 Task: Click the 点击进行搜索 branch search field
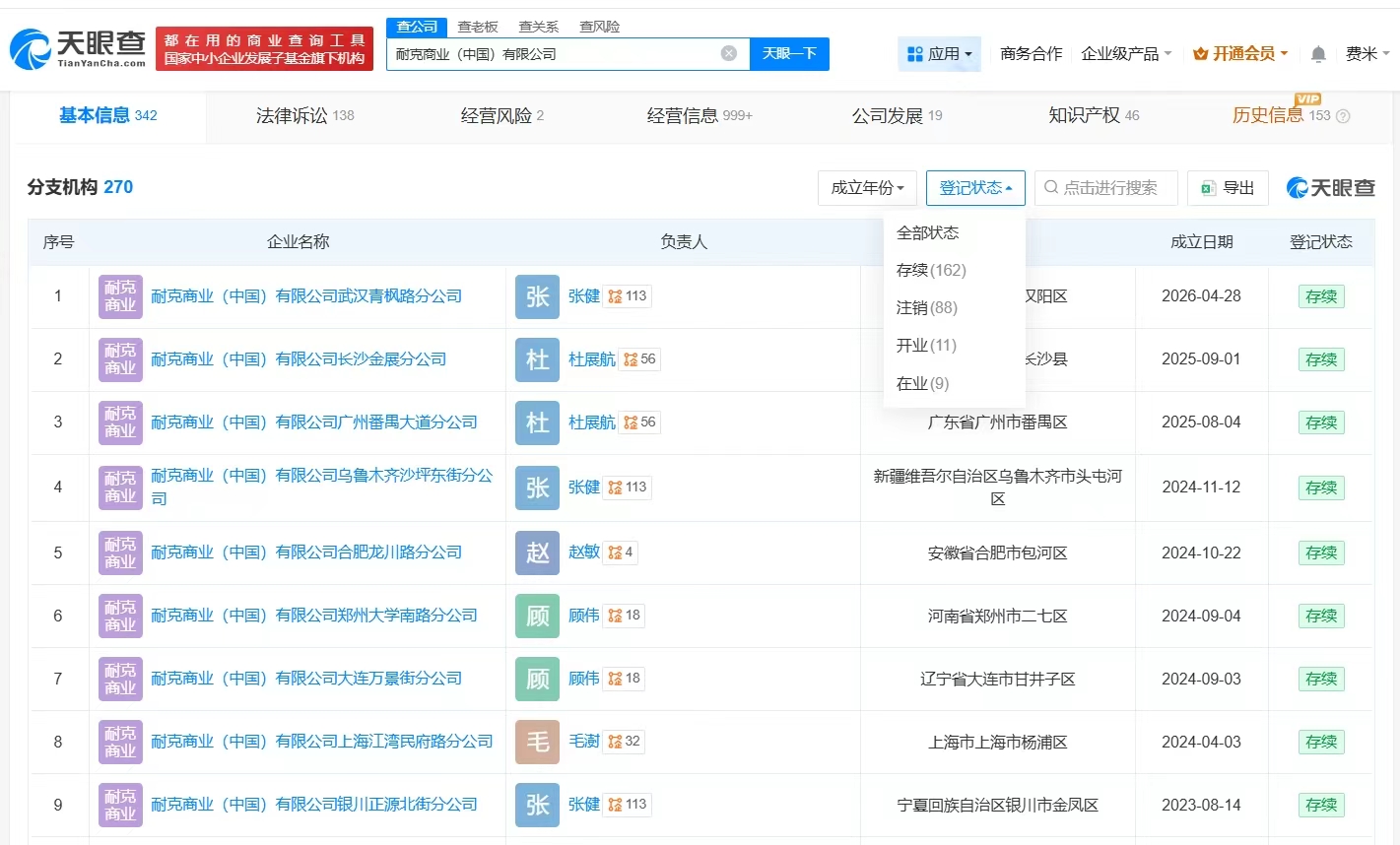1106,188
